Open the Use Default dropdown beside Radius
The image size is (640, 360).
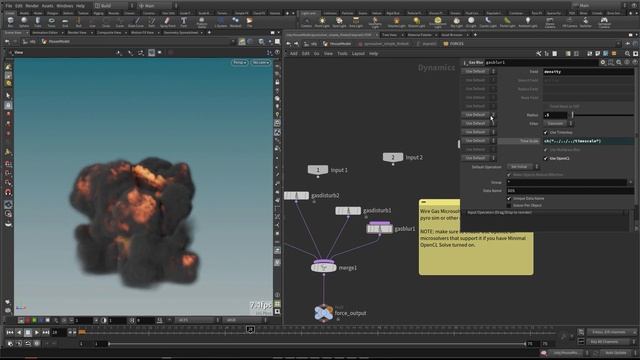pos(478,115)
